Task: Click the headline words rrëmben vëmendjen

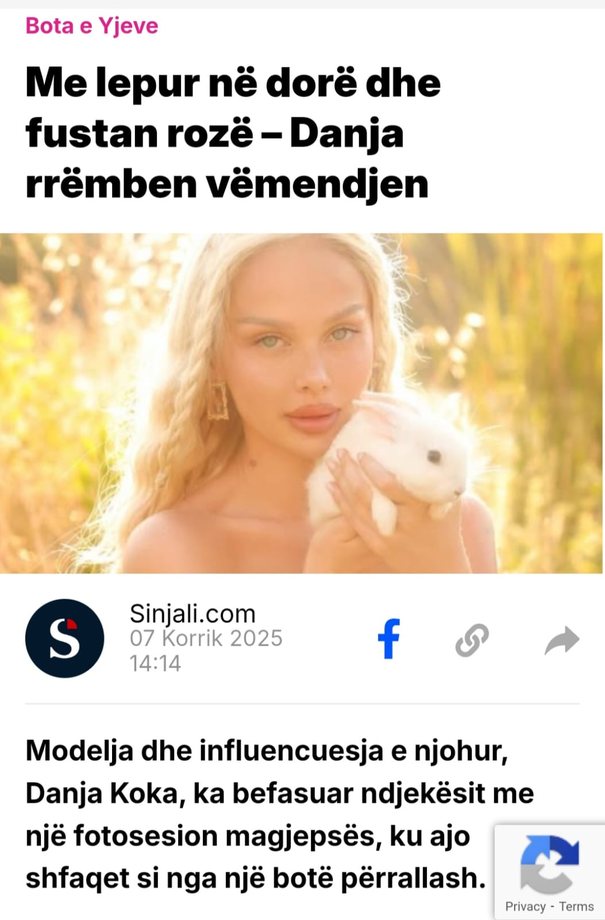Action: click(x=227, y=184)
